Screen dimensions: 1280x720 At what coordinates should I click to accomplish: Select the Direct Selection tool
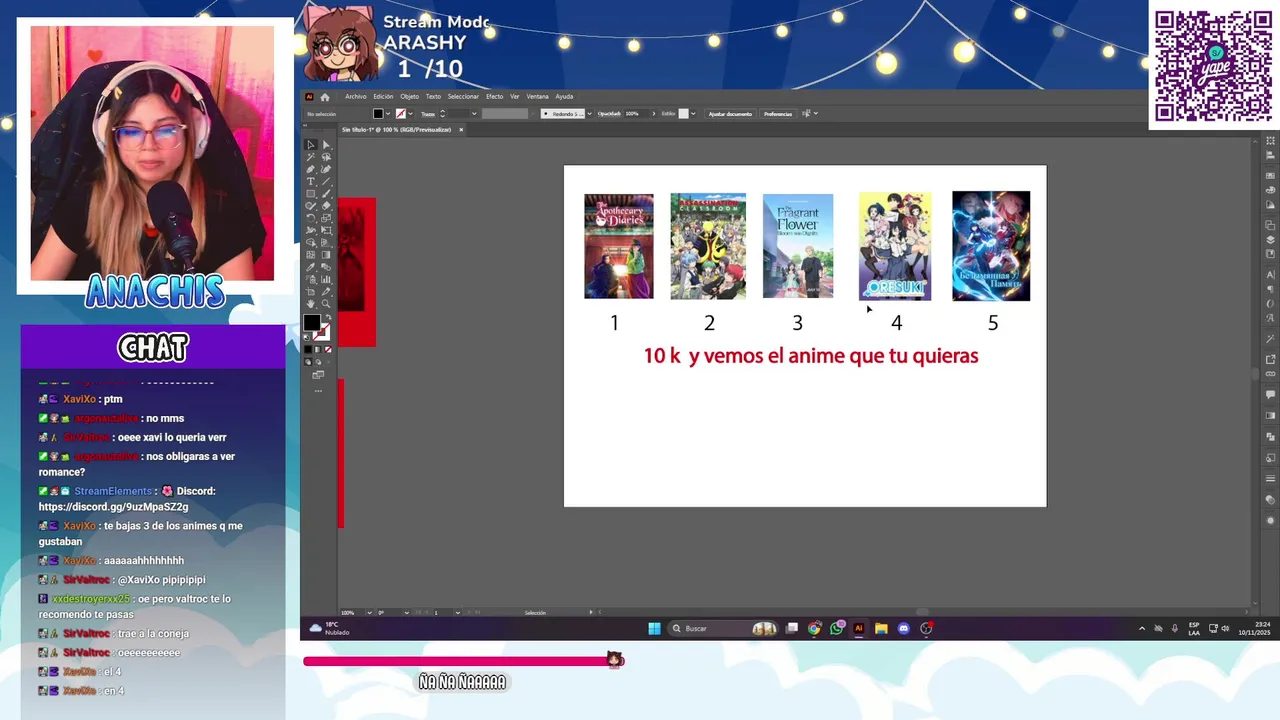(326, 144)
